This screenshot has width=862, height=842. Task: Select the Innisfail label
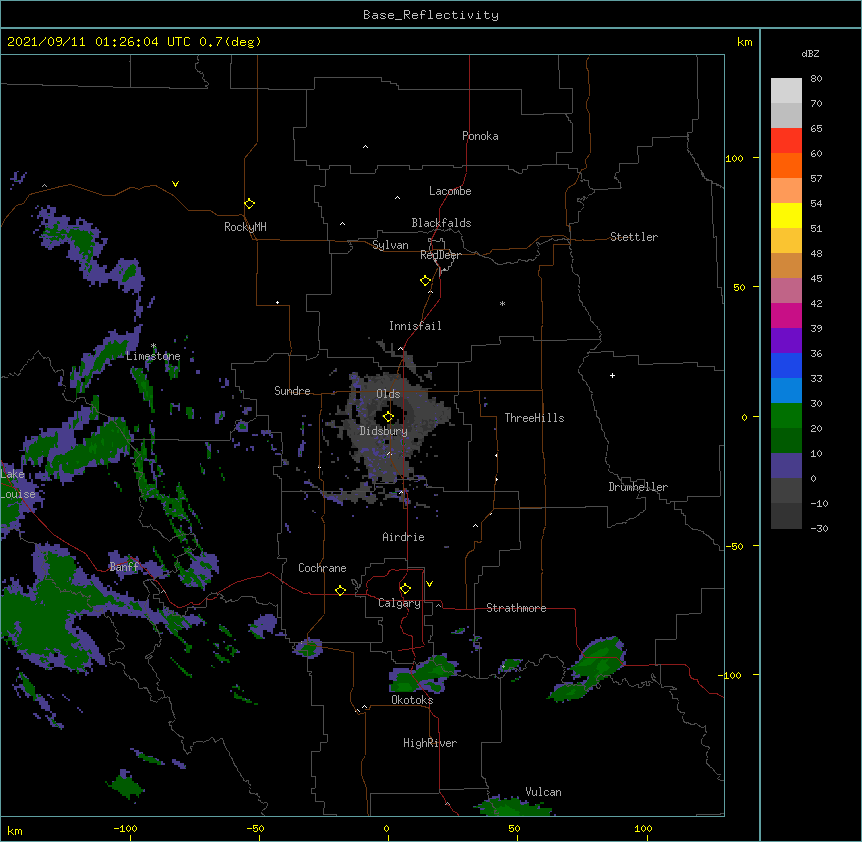point(415,326)
